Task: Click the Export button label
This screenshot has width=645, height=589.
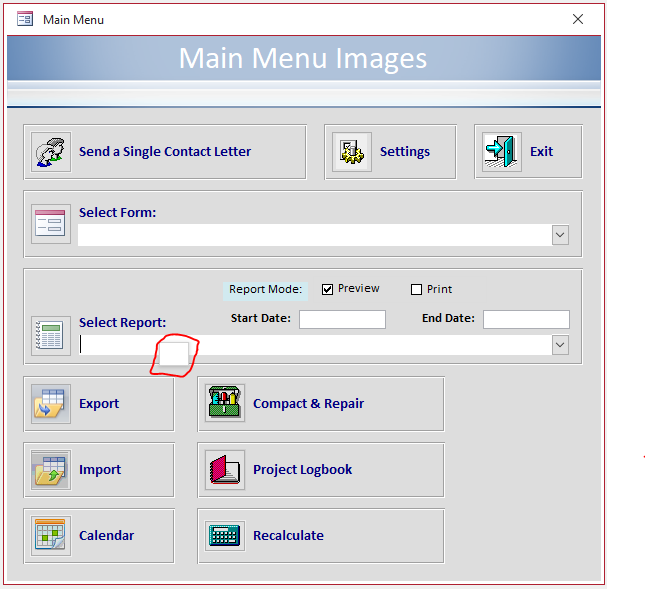Action: pos(99,403)
